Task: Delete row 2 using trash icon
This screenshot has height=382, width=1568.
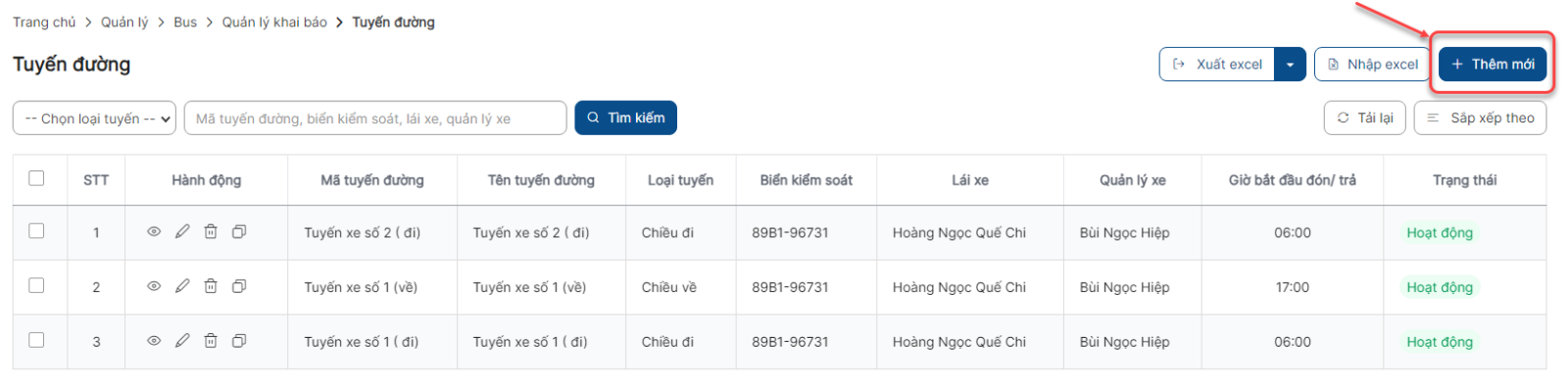Action: (x=211, y=286)
